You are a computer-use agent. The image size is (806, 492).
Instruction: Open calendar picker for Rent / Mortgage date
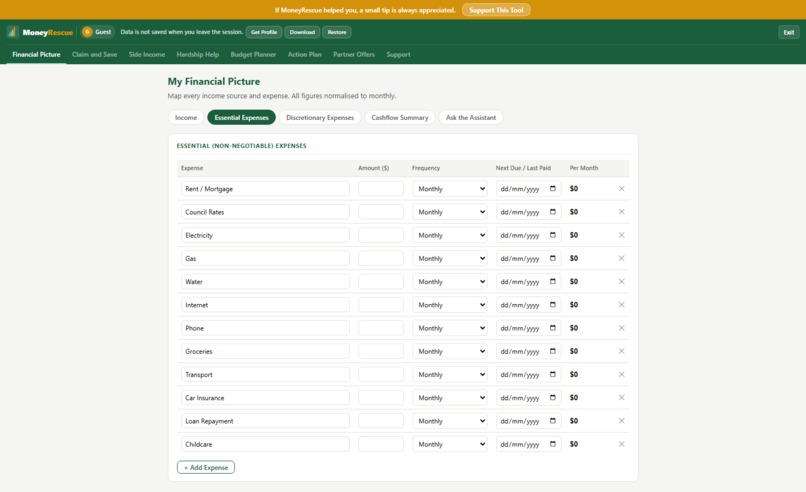(x=553, y=189)
